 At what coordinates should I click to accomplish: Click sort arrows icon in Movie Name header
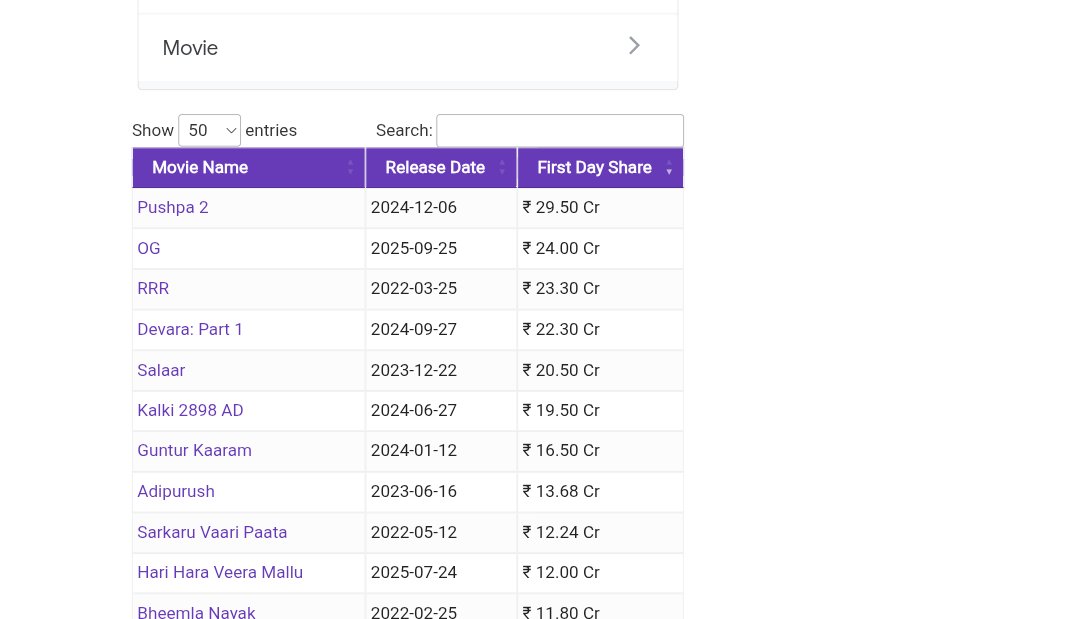(x=351, y=167)
